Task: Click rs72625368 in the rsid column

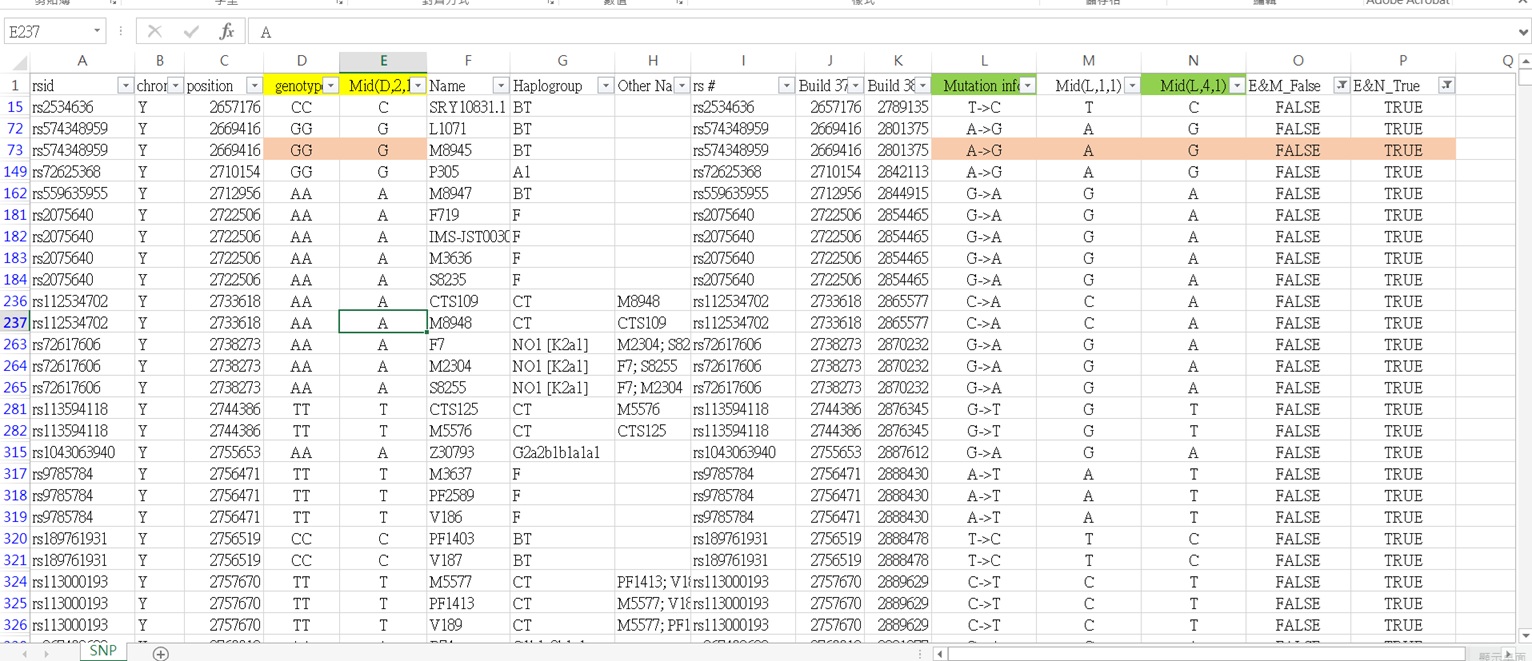Action: [82, 172]
